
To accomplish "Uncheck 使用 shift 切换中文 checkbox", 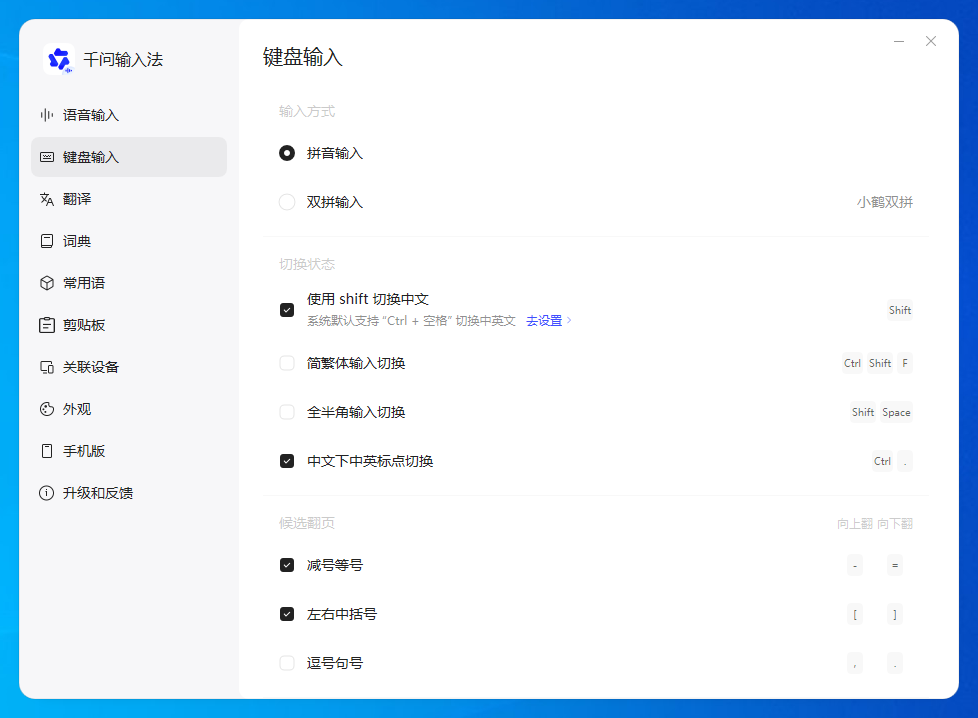I will point(287,310).
